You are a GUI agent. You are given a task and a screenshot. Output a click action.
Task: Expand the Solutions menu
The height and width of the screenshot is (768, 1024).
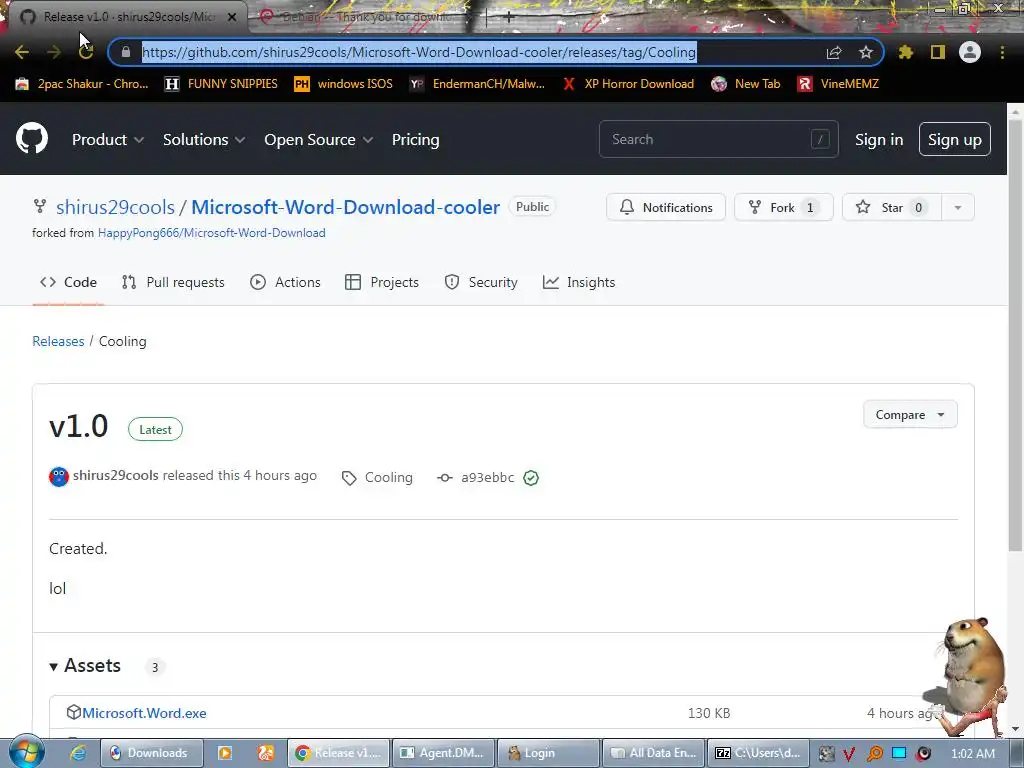click(204, 139)
